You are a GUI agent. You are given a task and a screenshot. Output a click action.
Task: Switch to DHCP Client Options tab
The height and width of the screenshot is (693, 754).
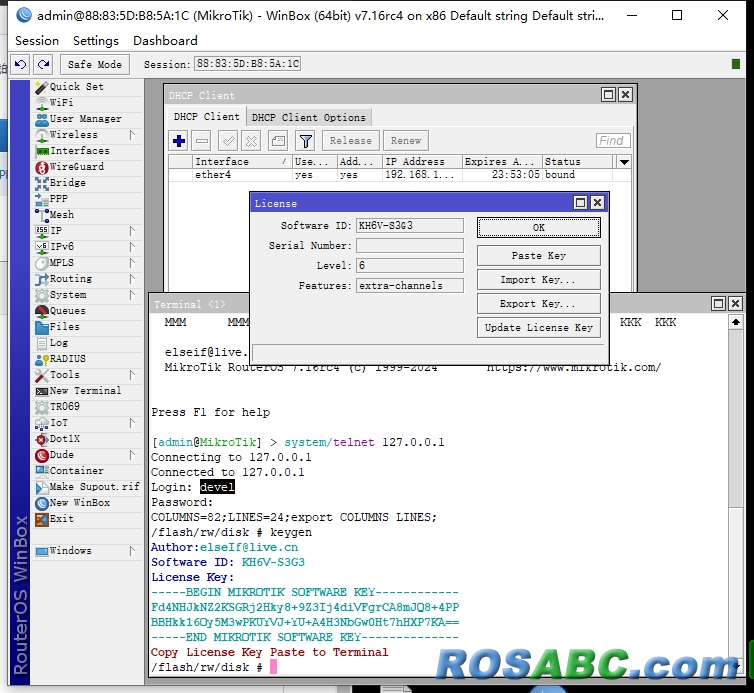[x=308, y=117]
